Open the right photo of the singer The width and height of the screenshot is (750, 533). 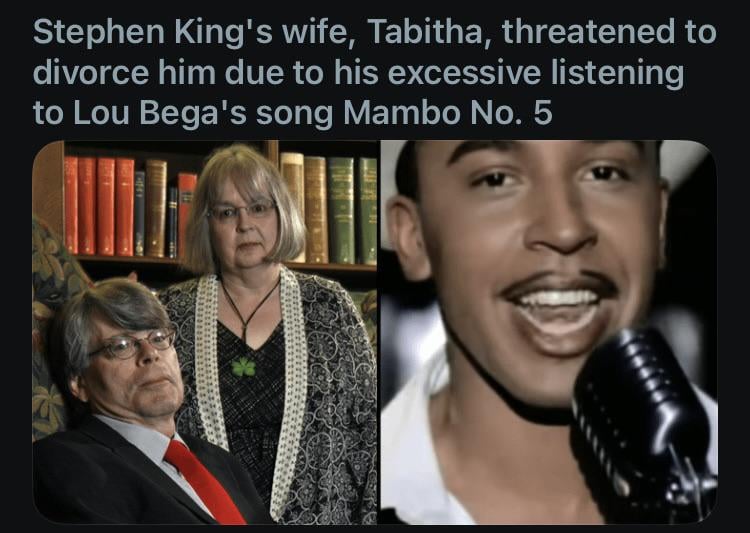549,332
